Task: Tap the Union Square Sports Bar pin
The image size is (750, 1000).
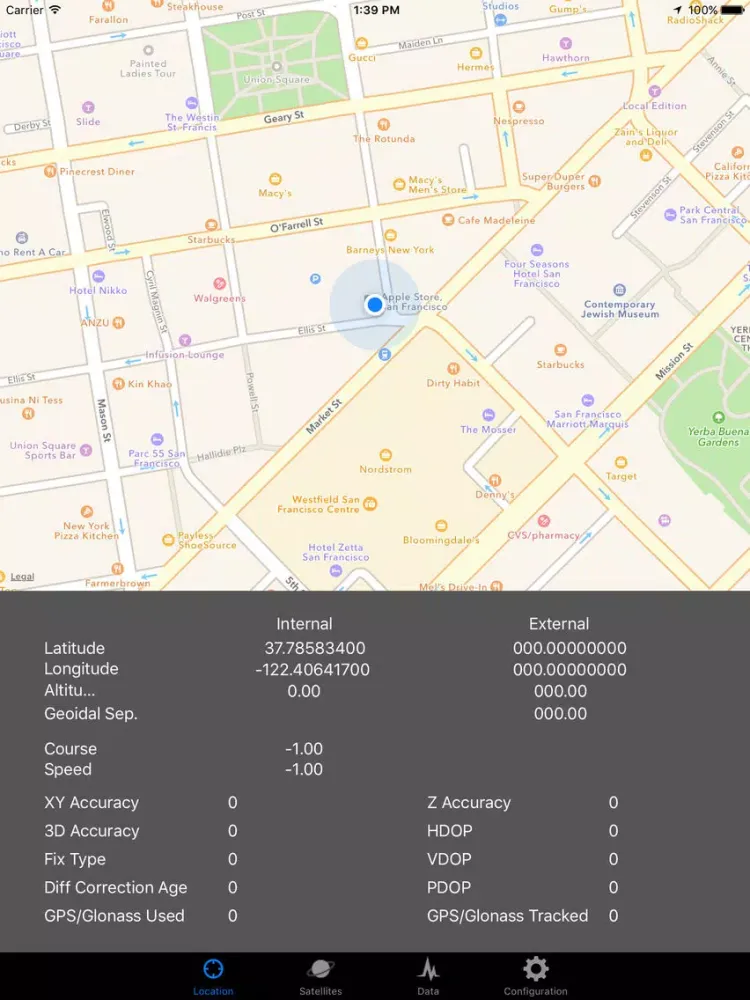Action: 85,450
